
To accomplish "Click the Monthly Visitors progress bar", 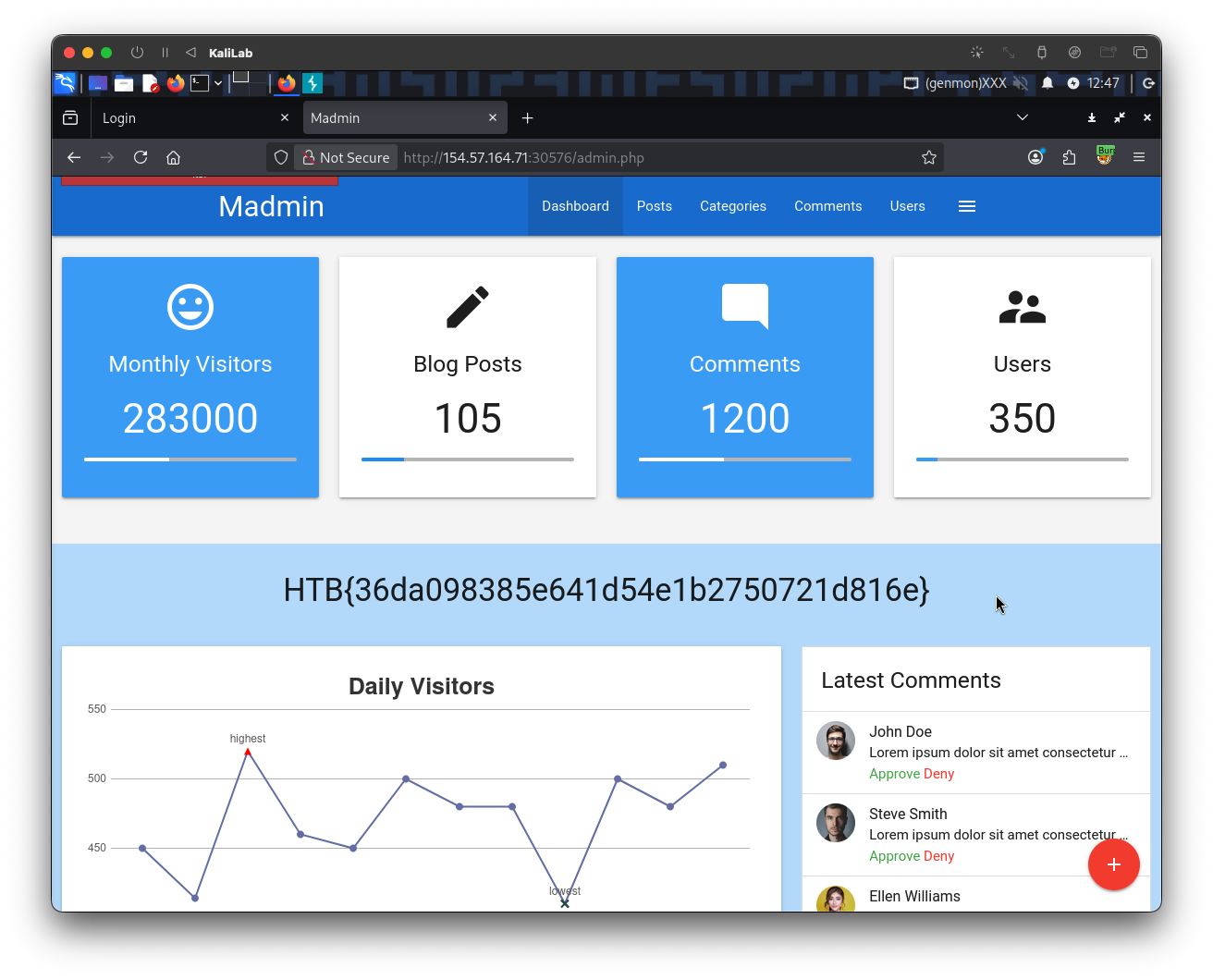I will (x=190, y=459).
